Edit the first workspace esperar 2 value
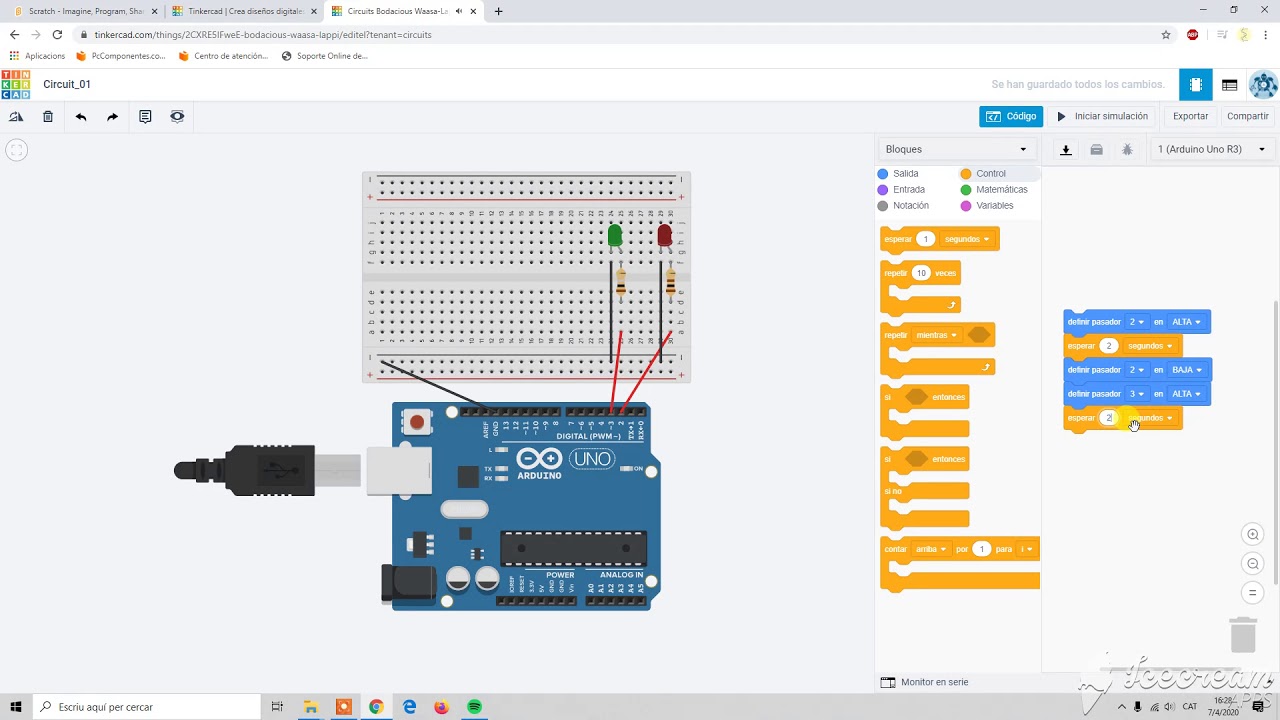Screen dimensions: 1280x720 click(1108, 346)
